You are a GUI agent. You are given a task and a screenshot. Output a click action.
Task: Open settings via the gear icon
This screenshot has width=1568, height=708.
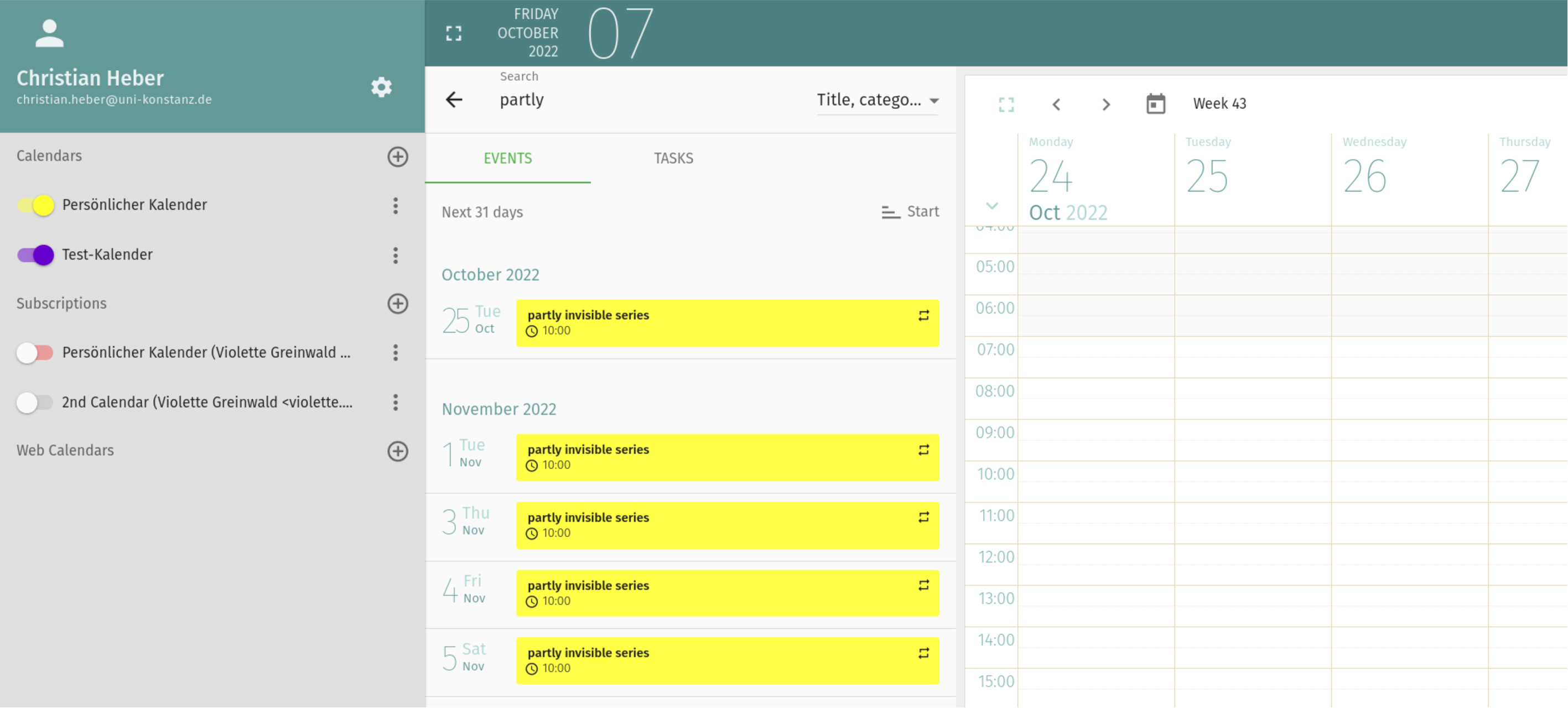(x=381, y=87)
